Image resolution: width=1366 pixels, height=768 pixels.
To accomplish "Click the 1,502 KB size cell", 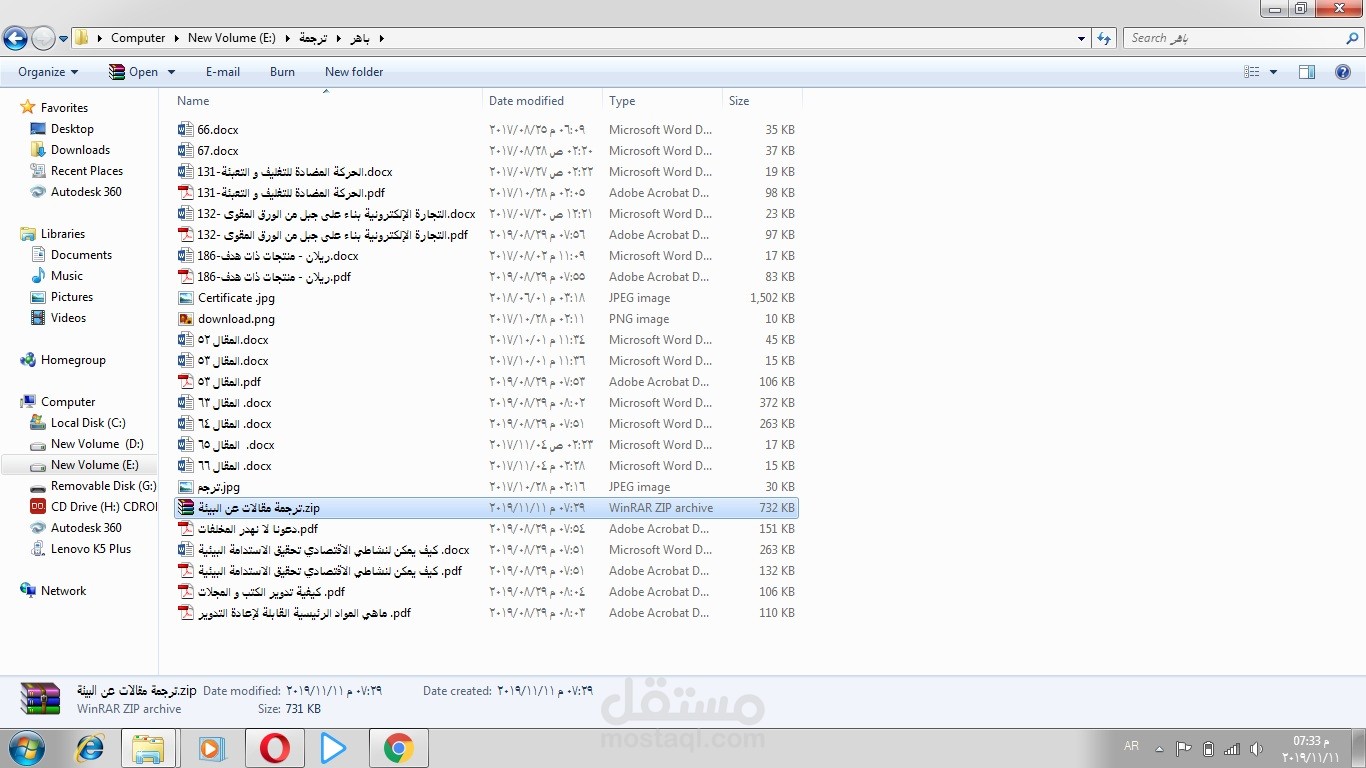I will 772,298.
